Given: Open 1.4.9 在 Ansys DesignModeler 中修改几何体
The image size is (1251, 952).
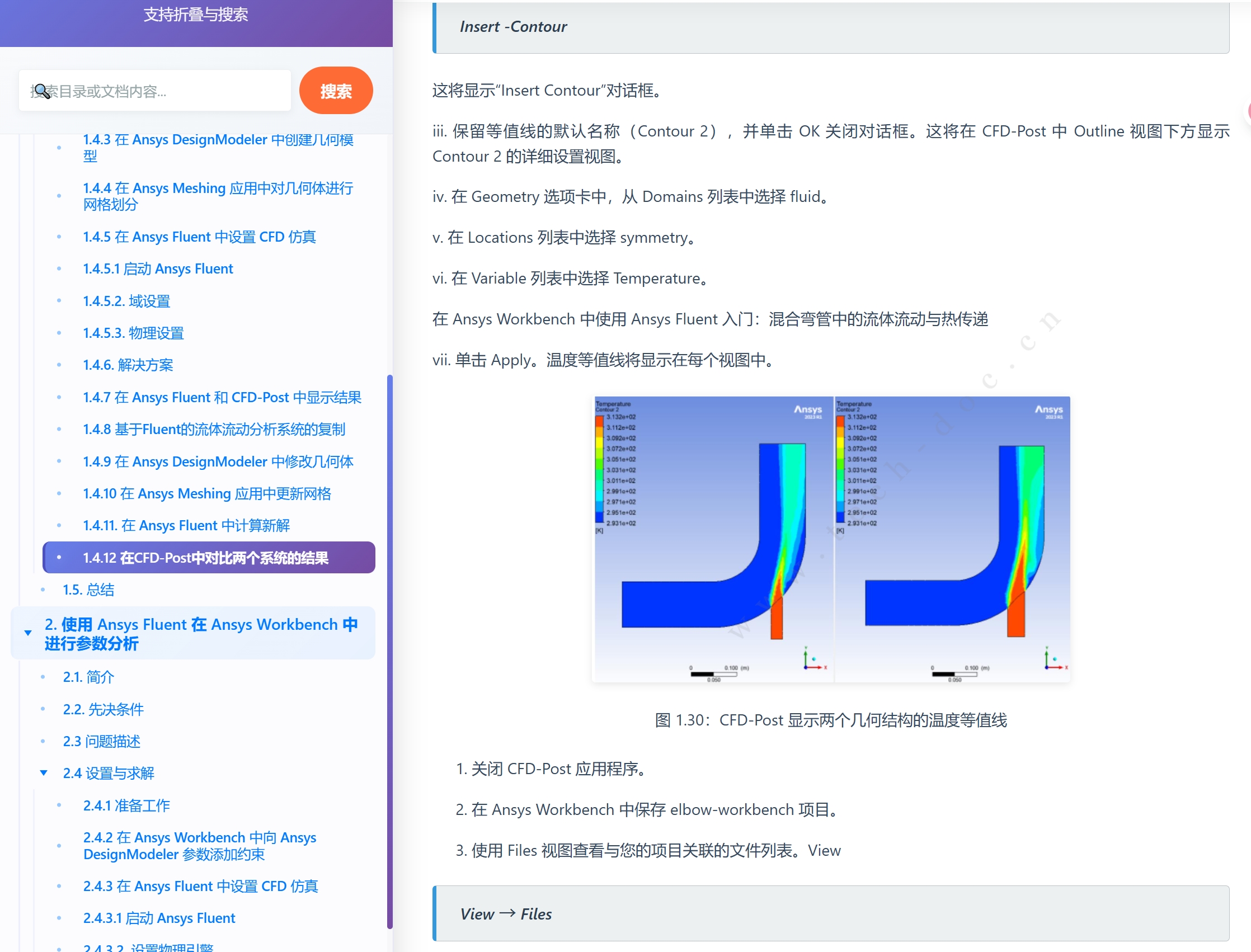Looking at the screenshot, I should click(218, 462).
